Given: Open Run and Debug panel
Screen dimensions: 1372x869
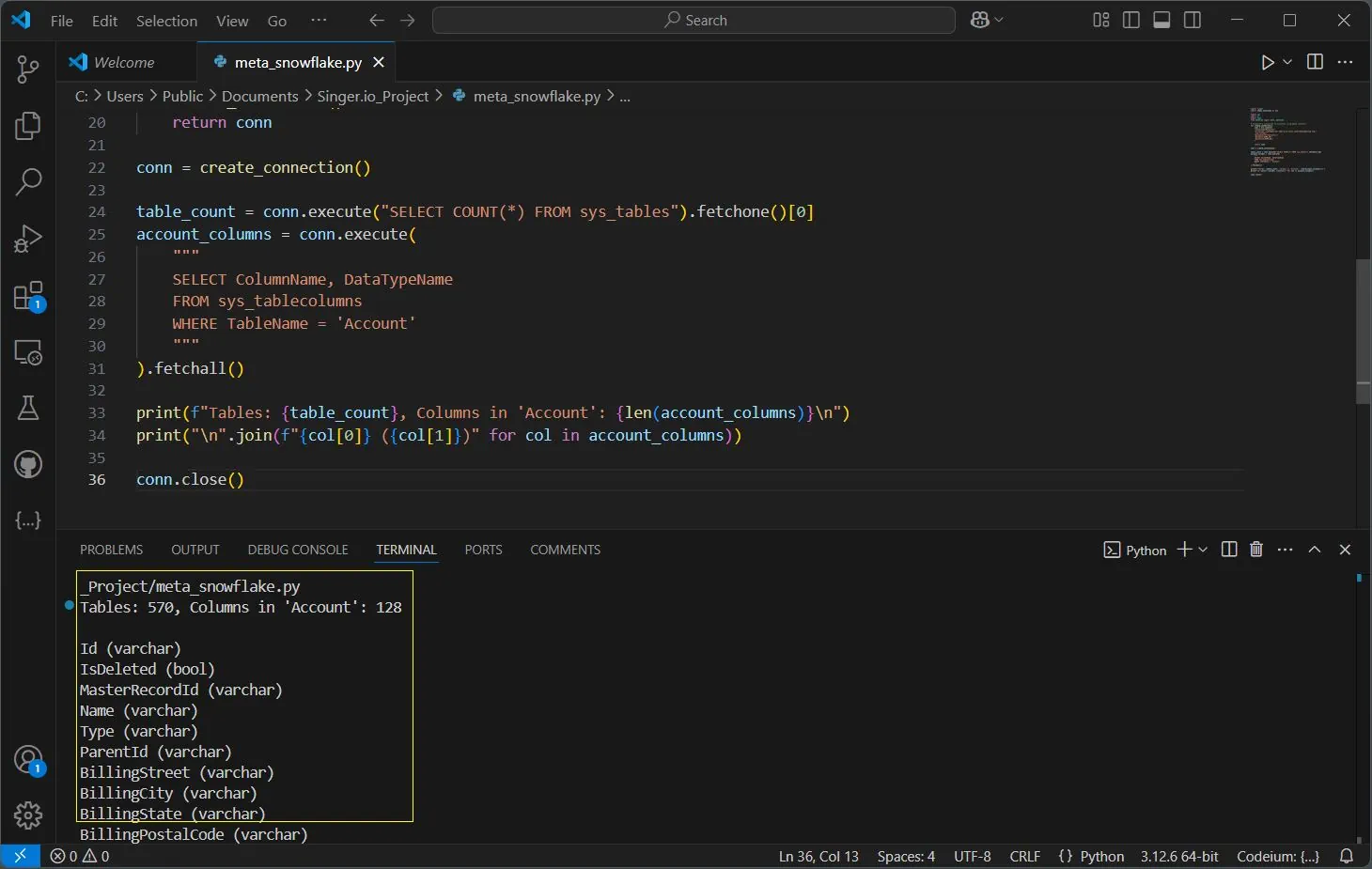Looking at the screenshot, I should coord(28,239).
